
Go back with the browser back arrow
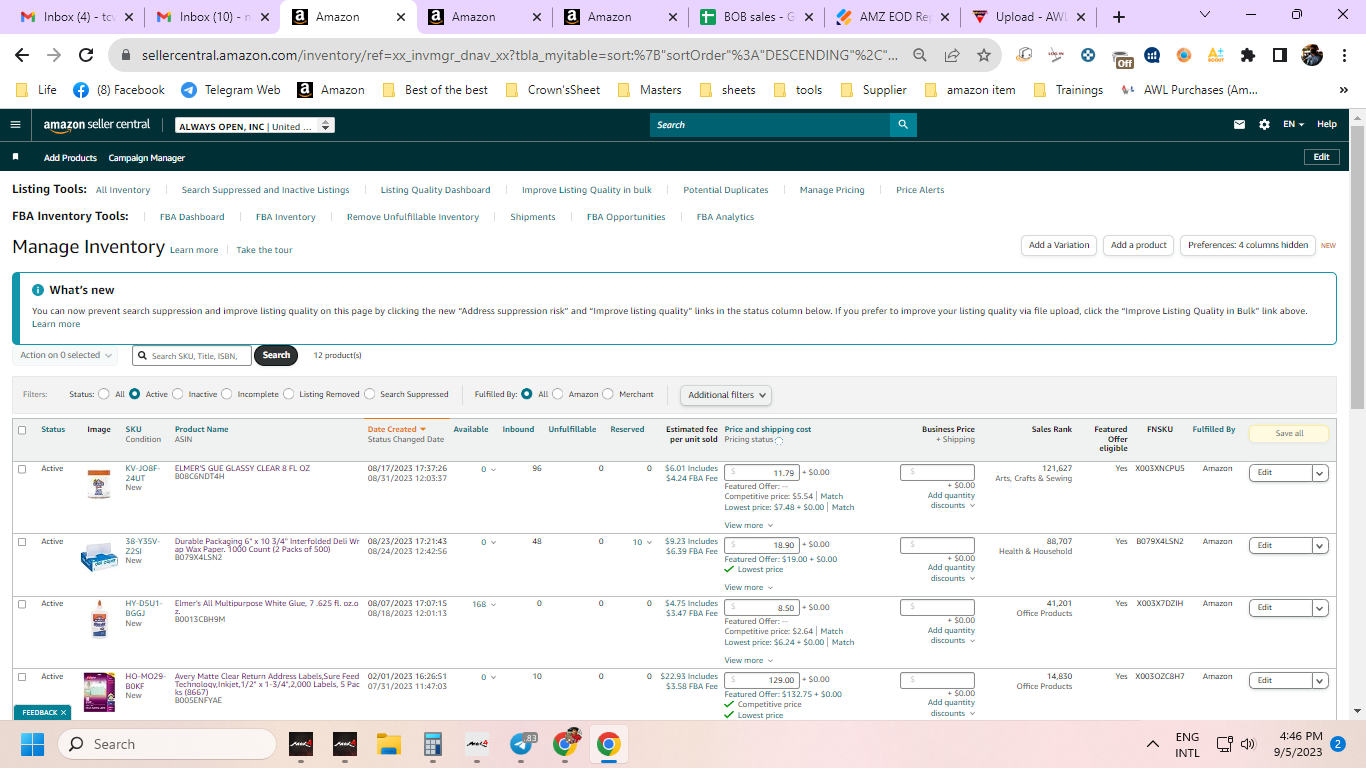(22, 55)
